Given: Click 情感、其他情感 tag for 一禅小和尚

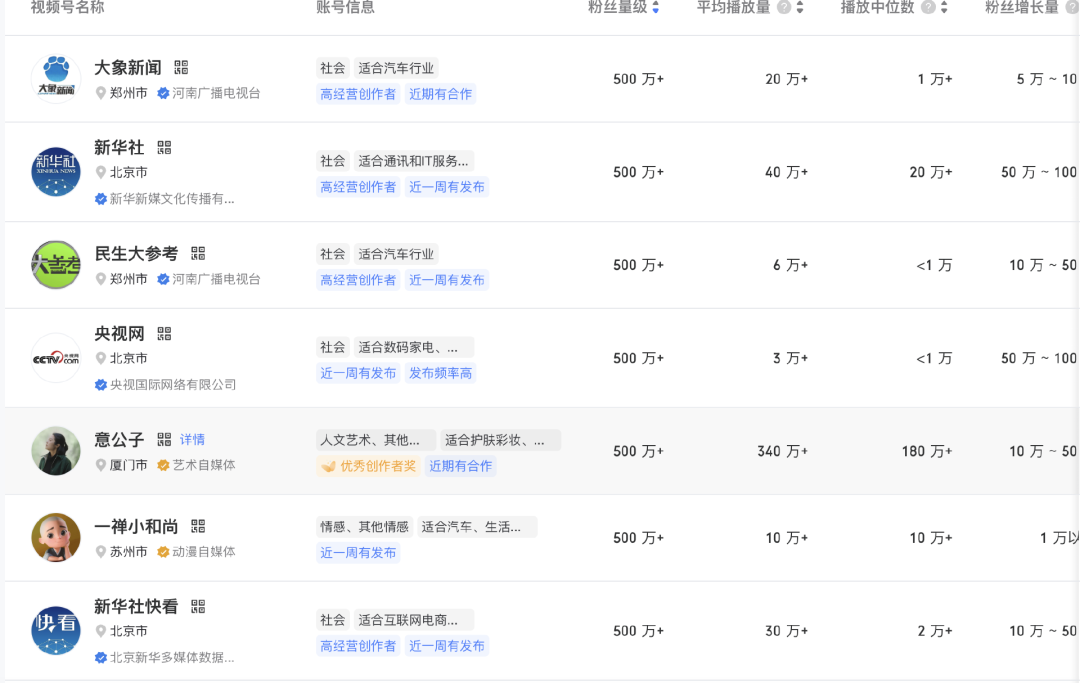Looking at the screenshot, I should [364, 527].
